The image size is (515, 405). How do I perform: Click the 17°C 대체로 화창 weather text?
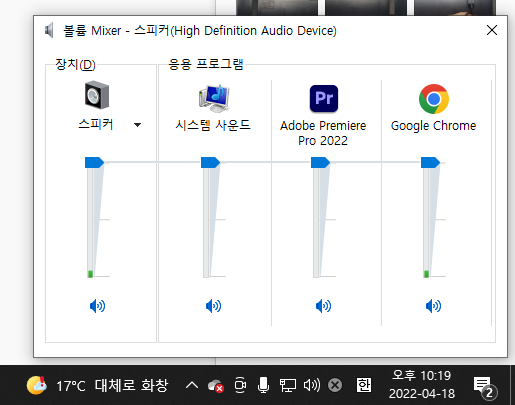112,386
